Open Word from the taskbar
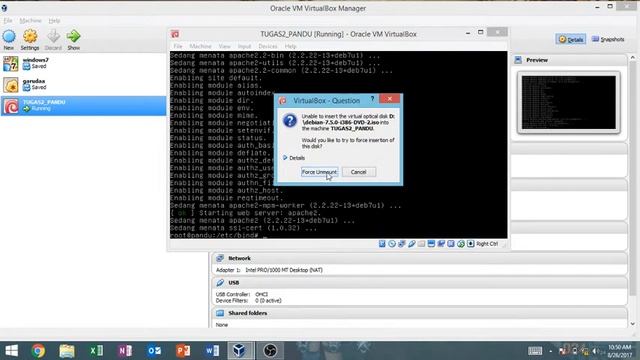This screenshot has width=640, height=360. [x=212, y=351]
